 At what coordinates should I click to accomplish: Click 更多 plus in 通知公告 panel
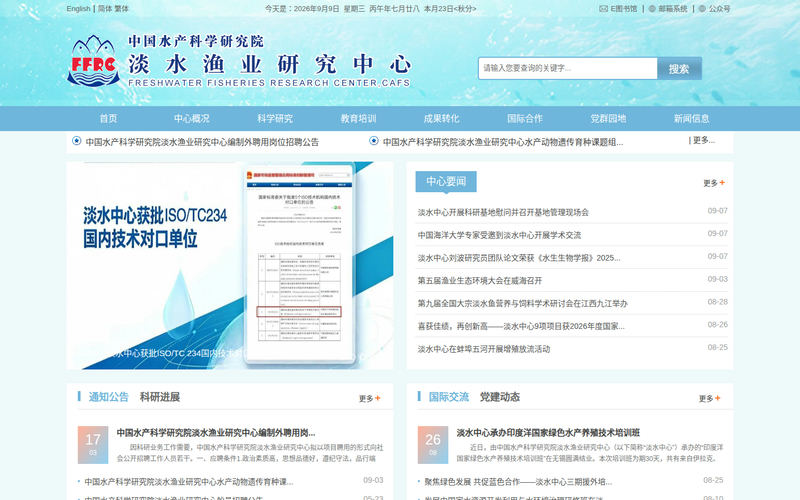click(369, 398)
